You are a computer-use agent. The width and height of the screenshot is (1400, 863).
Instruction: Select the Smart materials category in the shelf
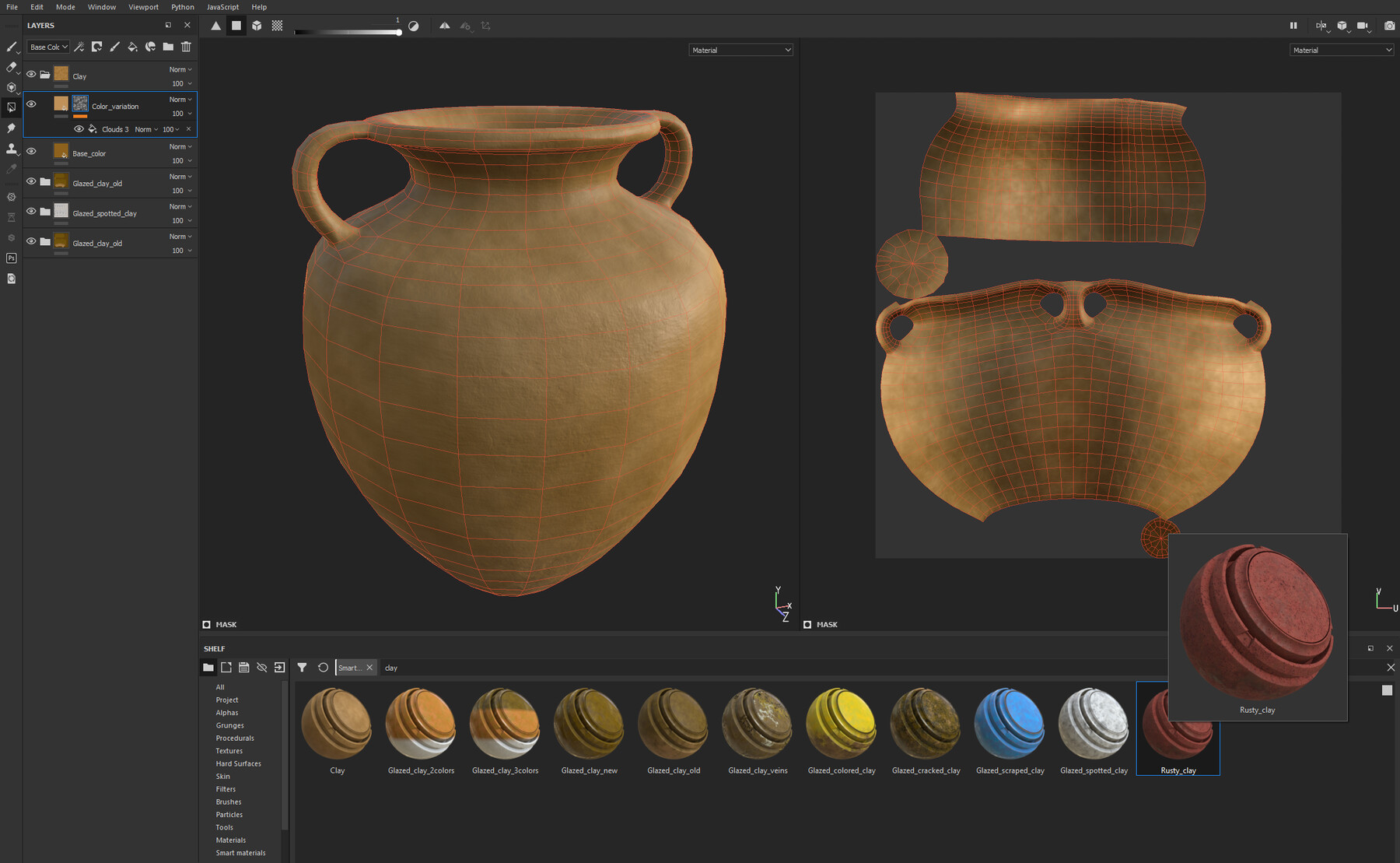241,852
